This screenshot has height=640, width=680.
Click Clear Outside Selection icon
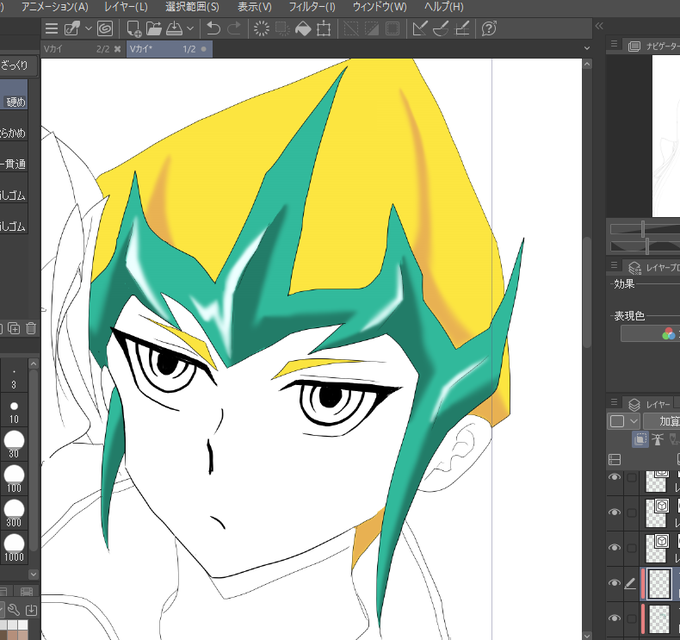point(282,29)
